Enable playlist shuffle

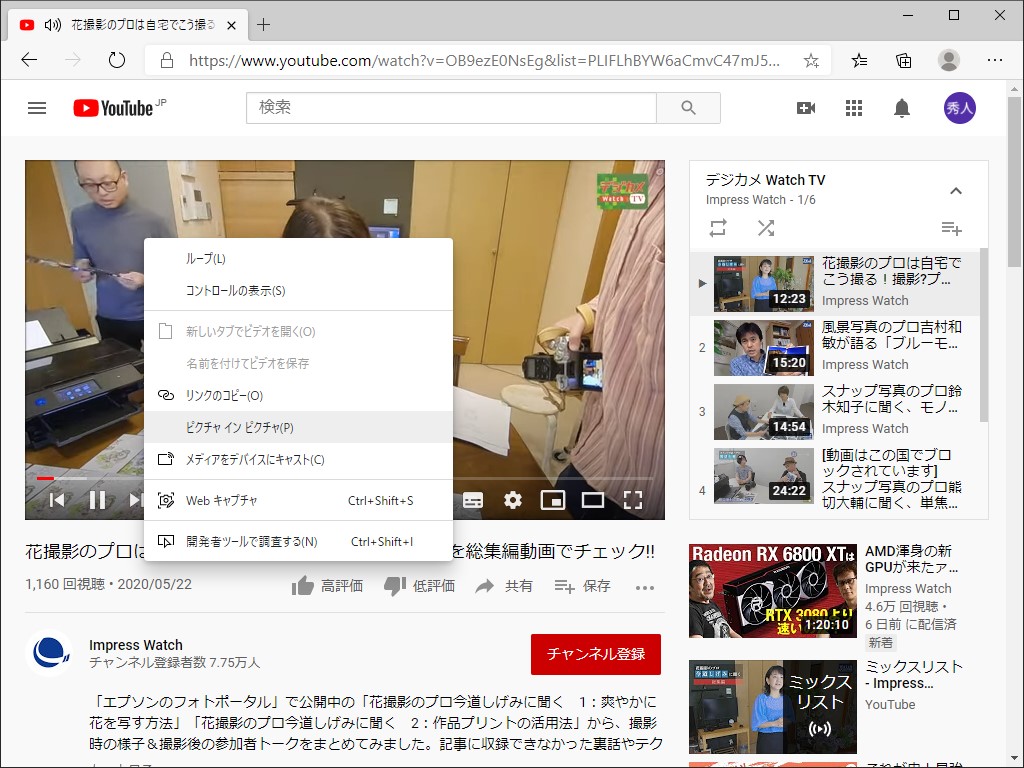pyautogui.click(x=766, y=228)
